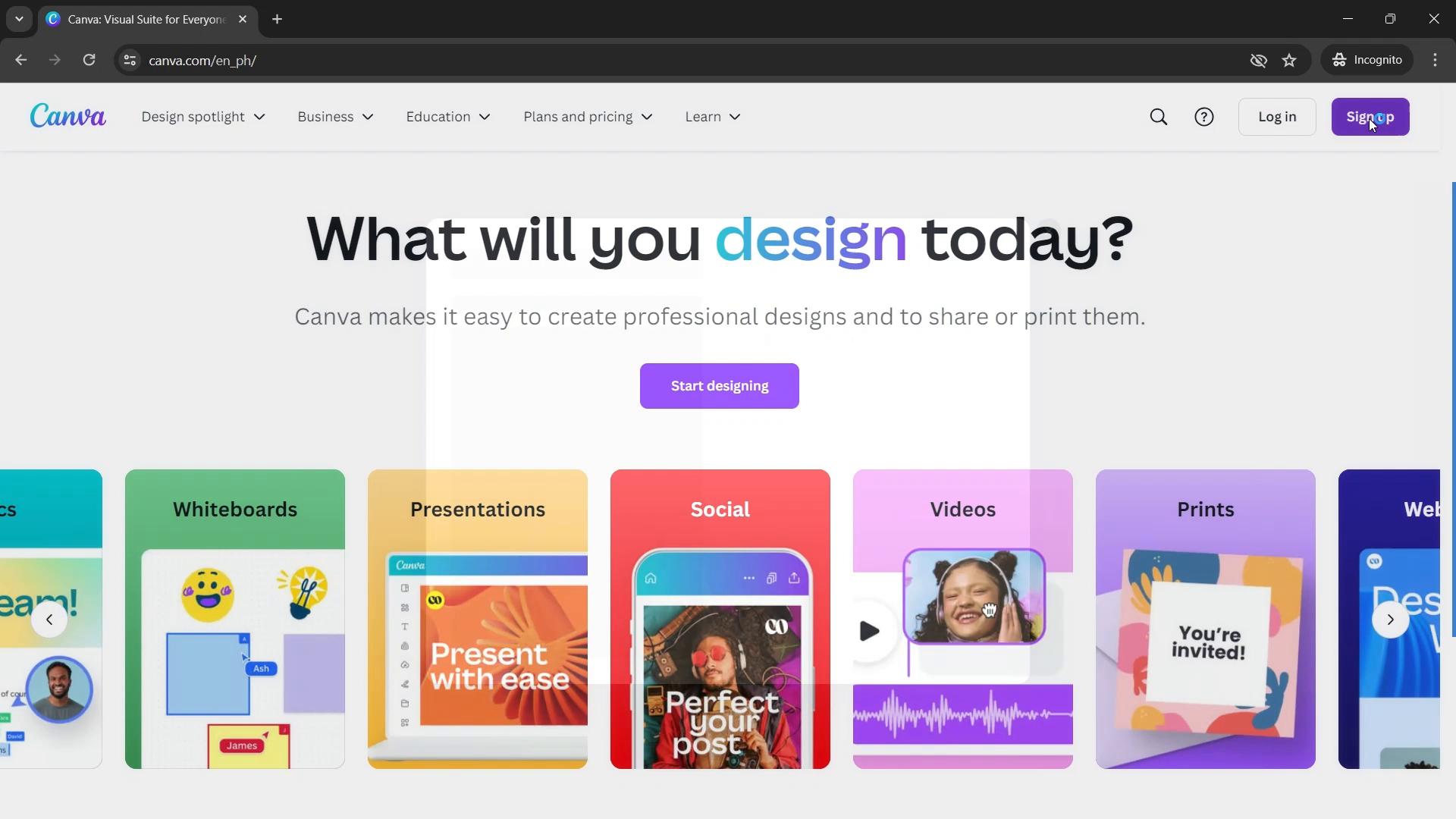Click the Canva logo icon
The height and width of the screenshot is (819, 1456).
pyautogui.click(x=67, y=117)
